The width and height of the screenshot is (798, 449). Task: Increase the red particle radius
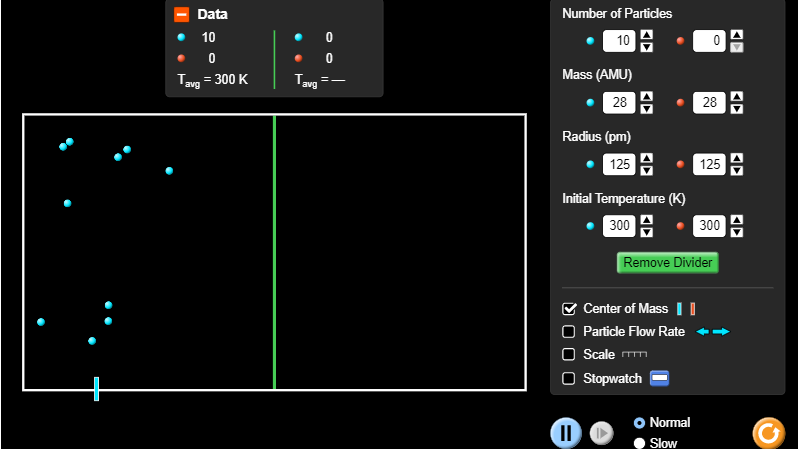[737, 158]
